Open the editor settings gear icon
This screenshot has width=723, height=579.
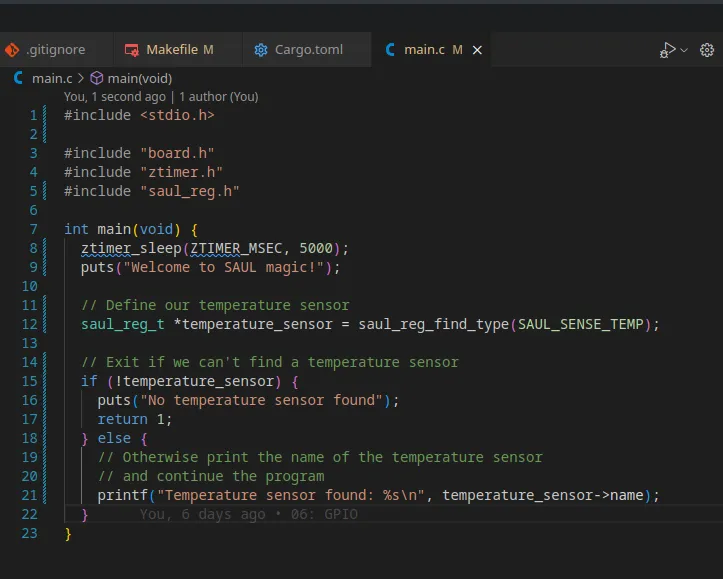[707, 50]
